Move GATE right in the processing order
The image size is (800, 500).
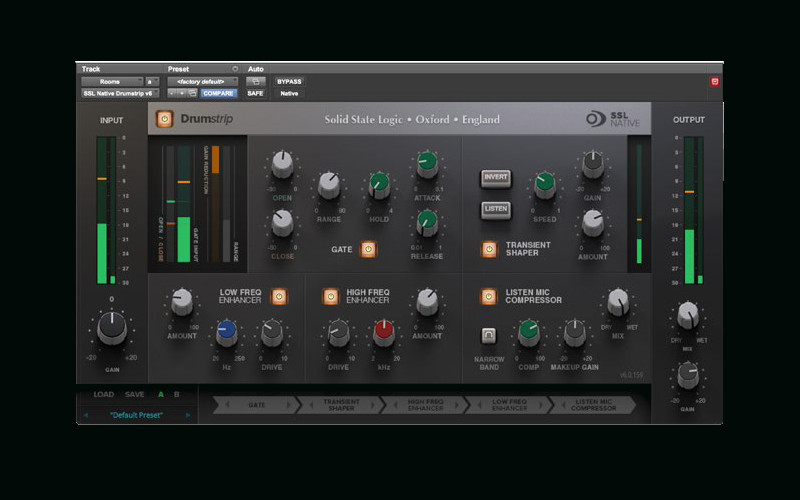click(288, 405)
